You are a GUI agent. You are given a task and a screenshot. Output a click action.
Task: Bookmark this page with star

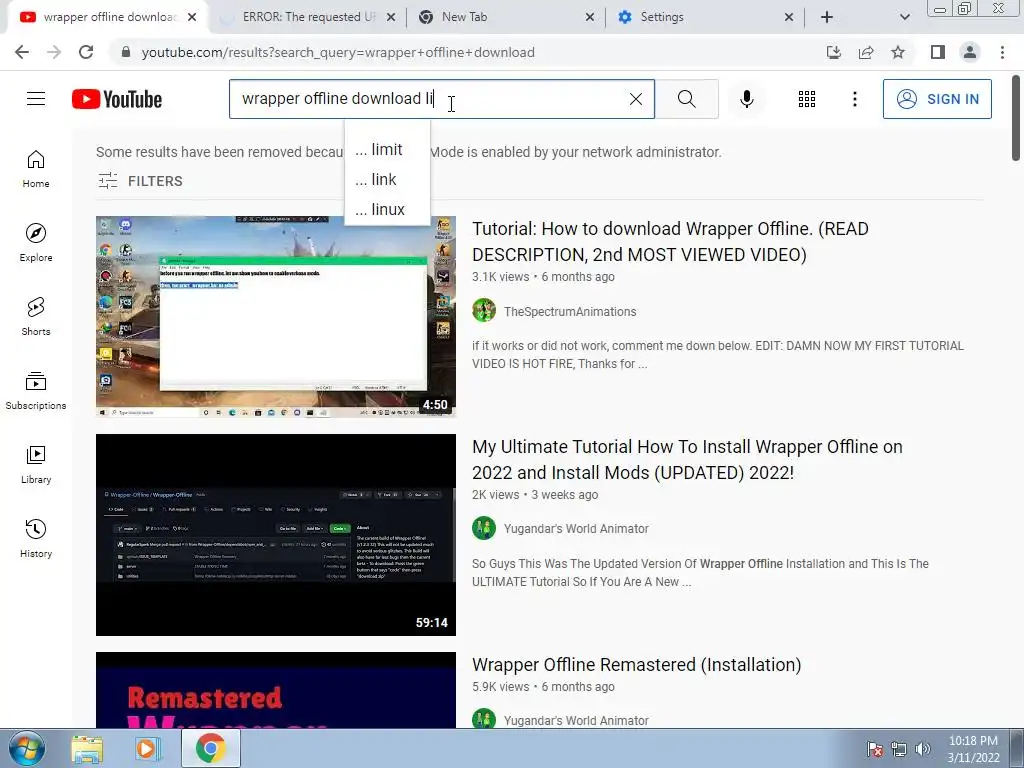(898, 52)
